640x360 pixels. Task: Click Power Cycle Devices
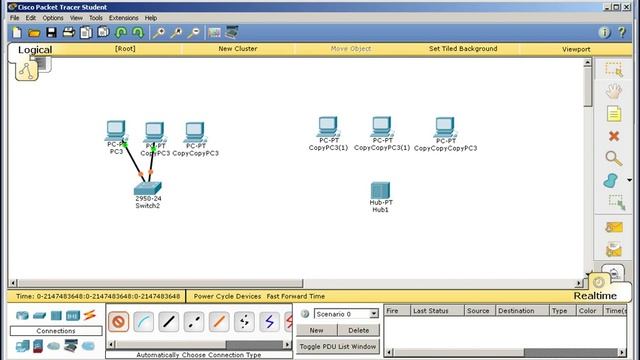point(227,296)
